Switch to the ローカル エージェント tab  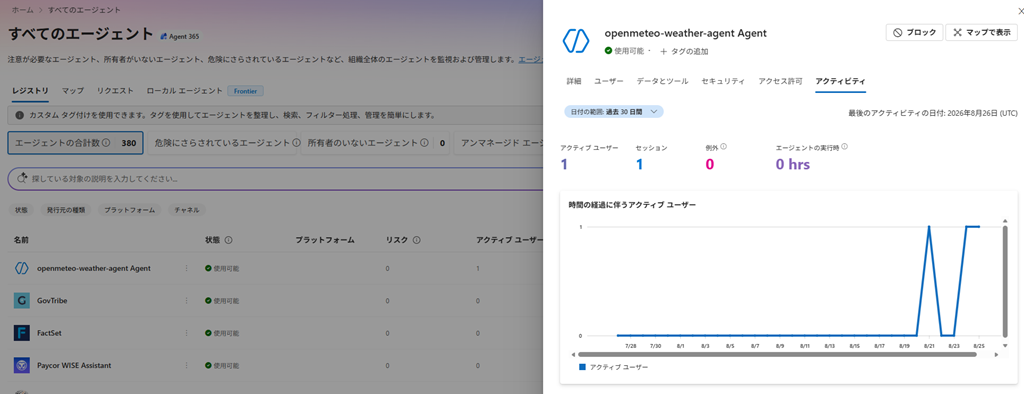tap(184, 91)
